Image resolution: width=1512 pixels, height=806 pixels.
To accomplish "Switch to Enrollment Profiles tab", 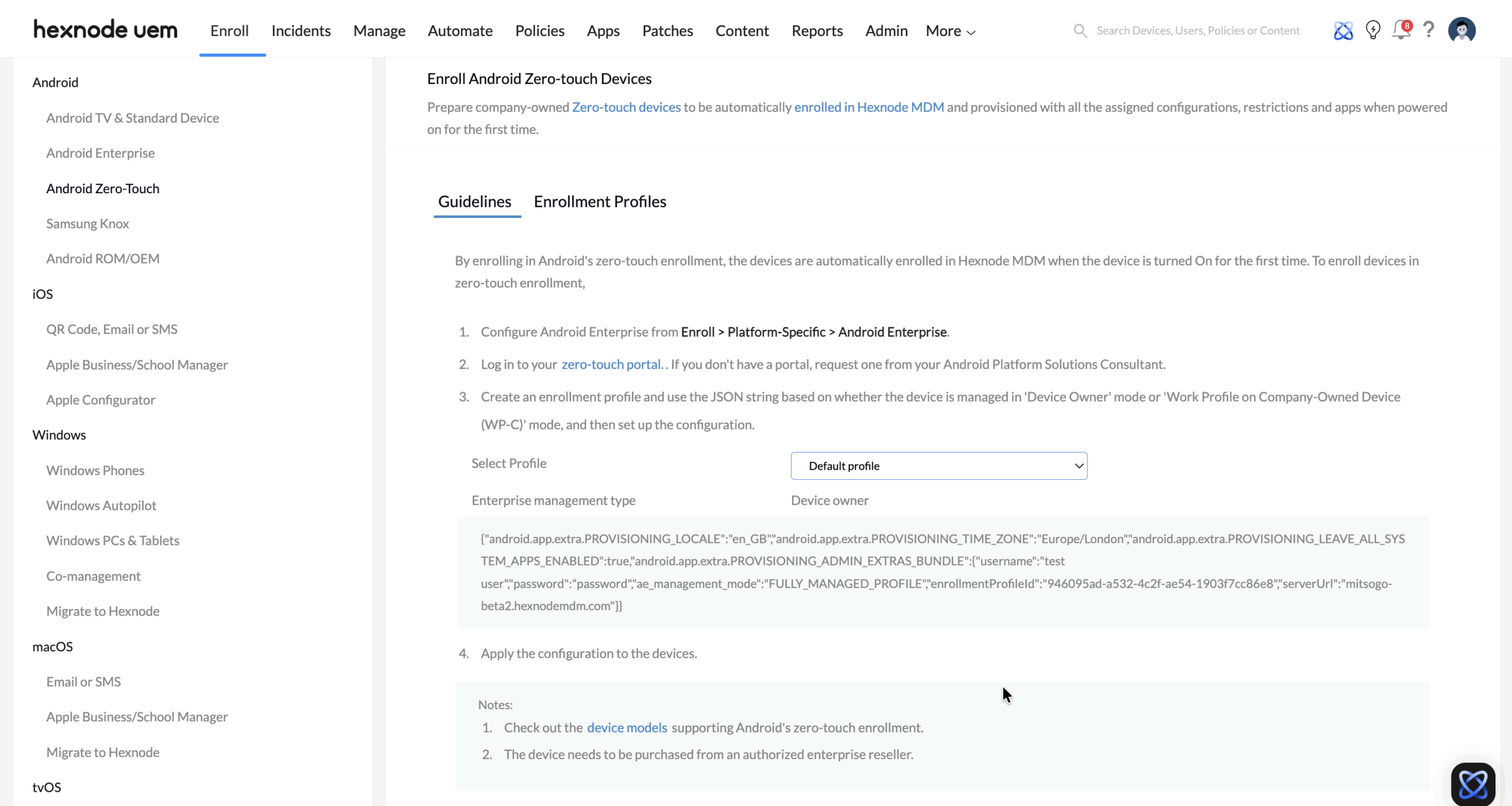I will click(599, 201).
